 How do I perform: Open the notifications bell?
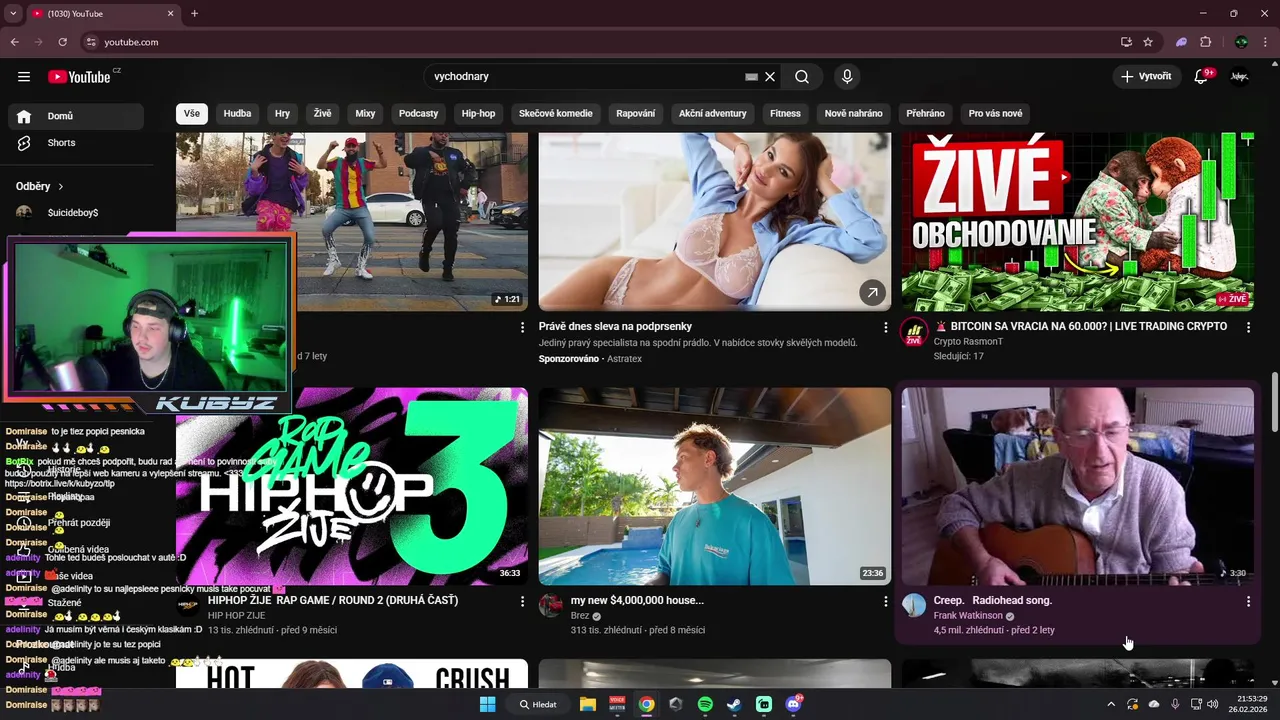1202,77
